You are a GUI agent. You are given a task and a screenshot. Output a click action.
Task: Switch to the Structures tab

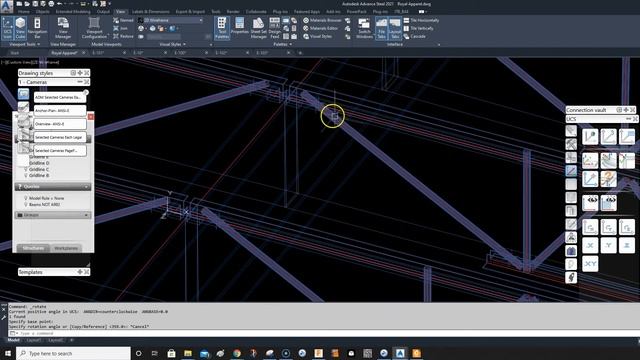tap(33, 248)
